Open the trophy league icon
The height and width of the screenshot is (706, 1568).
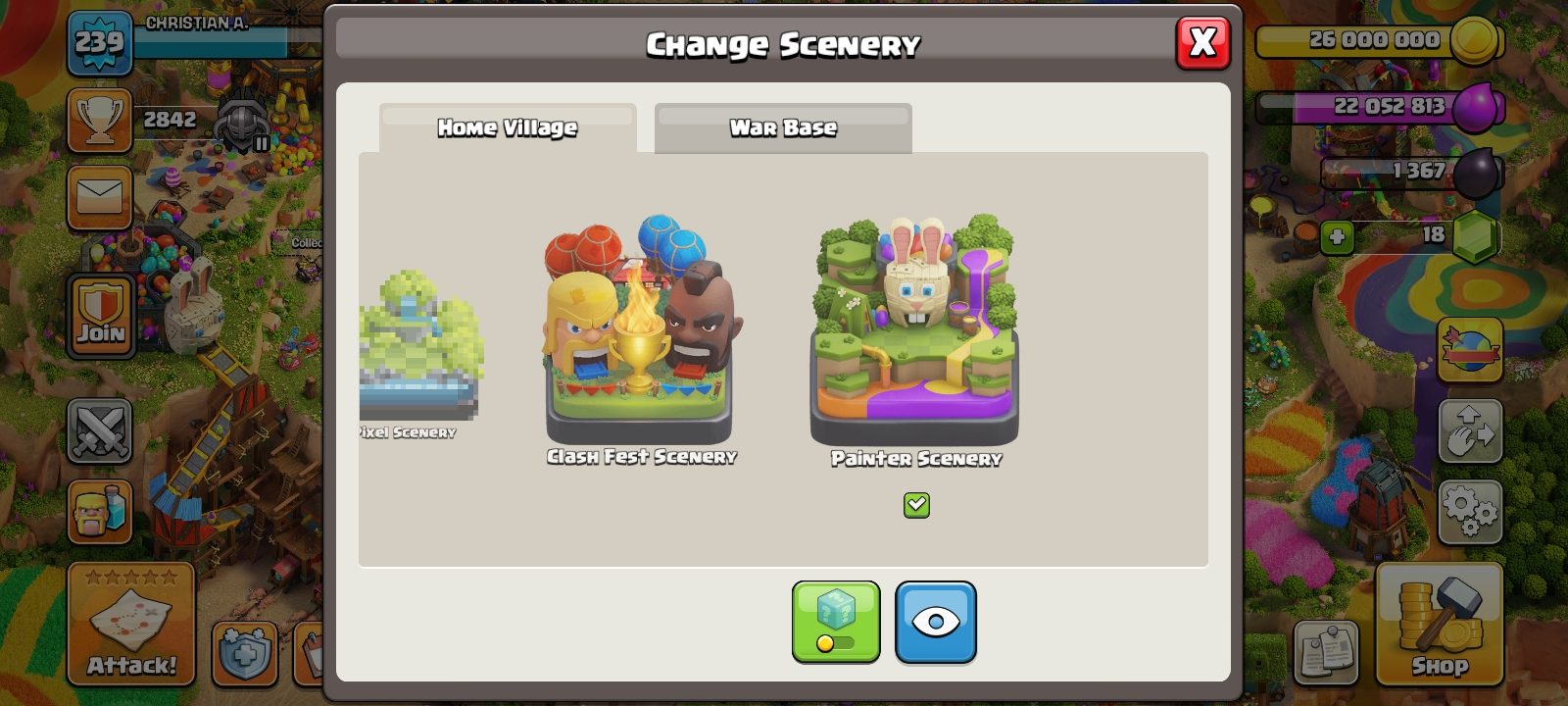click(x=99, y=121)
